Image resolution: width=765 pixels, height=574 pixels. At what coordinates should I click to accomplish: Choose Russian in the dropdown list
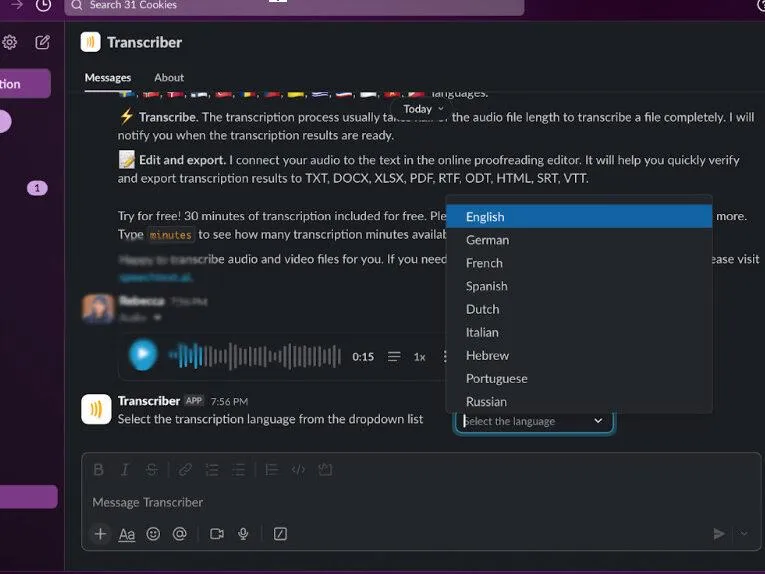click(x=579, y=402)
